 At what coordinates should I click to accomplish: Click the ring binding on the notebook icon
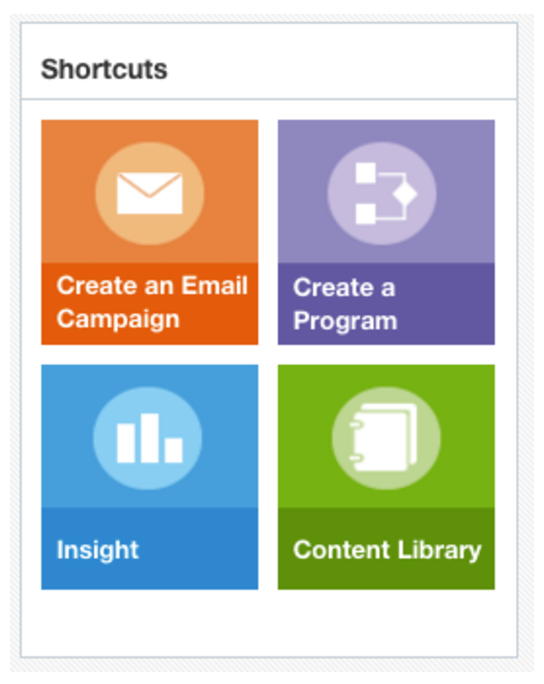pos(356,441)
